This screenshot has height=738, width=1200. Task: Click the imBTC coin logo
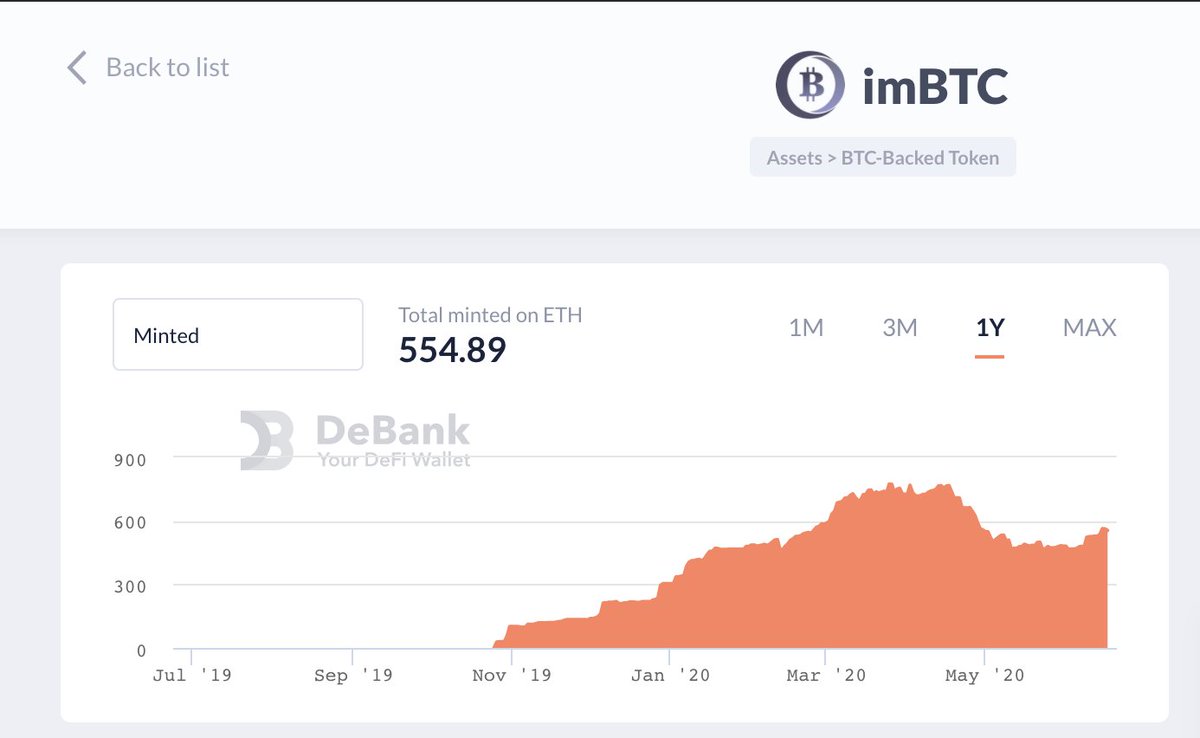810,85
